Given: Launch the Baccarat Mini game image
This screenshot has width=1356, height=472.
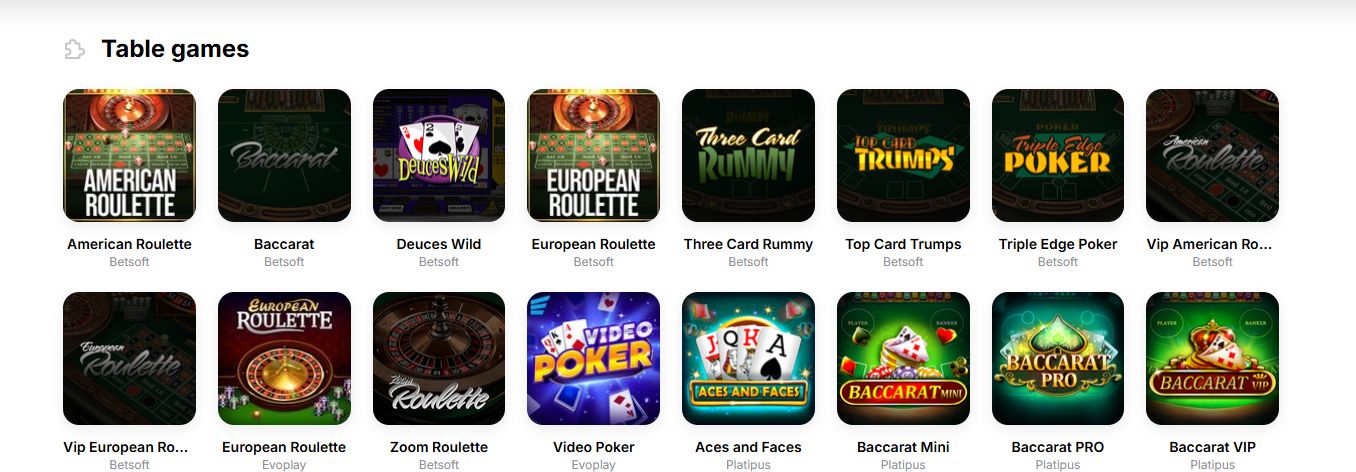Looking at the screenshot, I should (903, 358).
